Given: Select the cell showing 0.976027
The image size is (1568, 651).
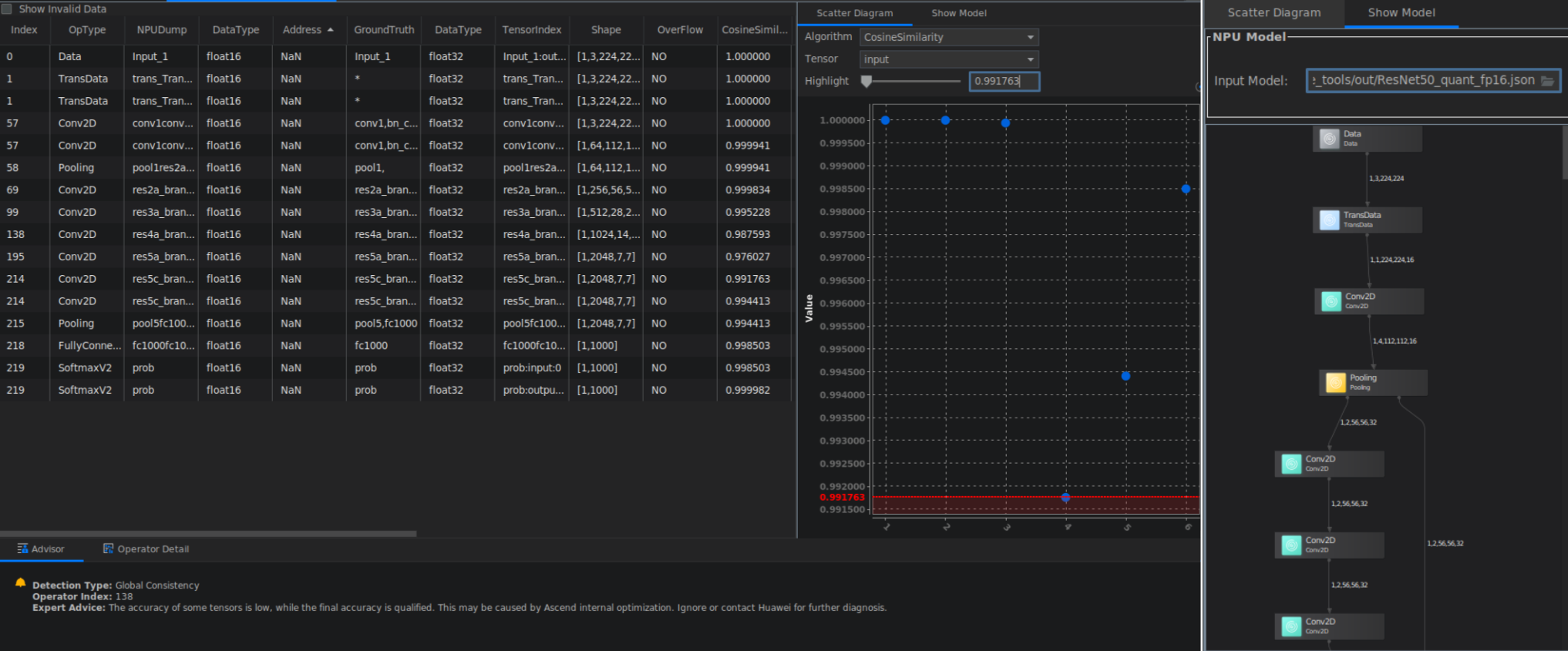Looking at the screenshot, I should tap(755, 257).
